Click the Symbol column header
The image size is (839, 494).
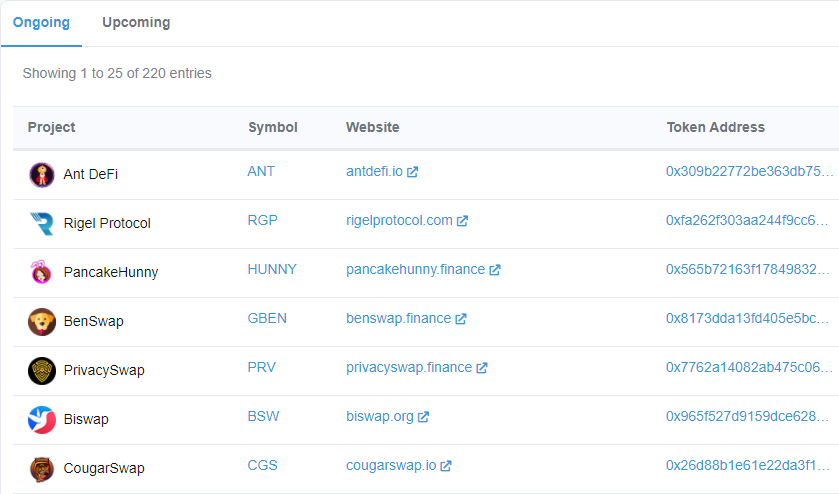click(x=273, y=127)
